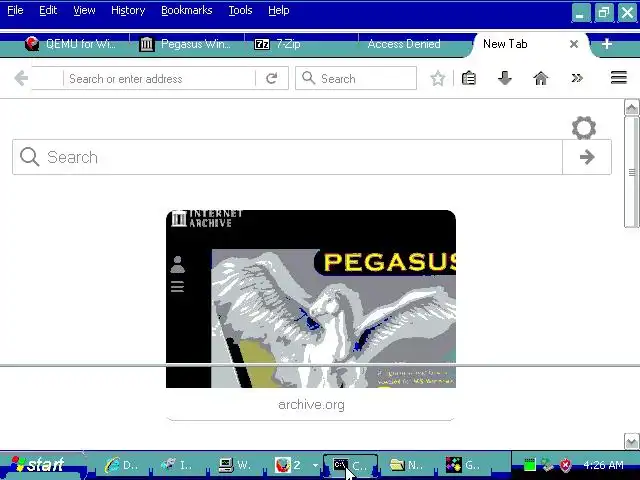Click the 4:26 AM clock
Viewport: 640px width, 480px height.
tap(603, 465)
